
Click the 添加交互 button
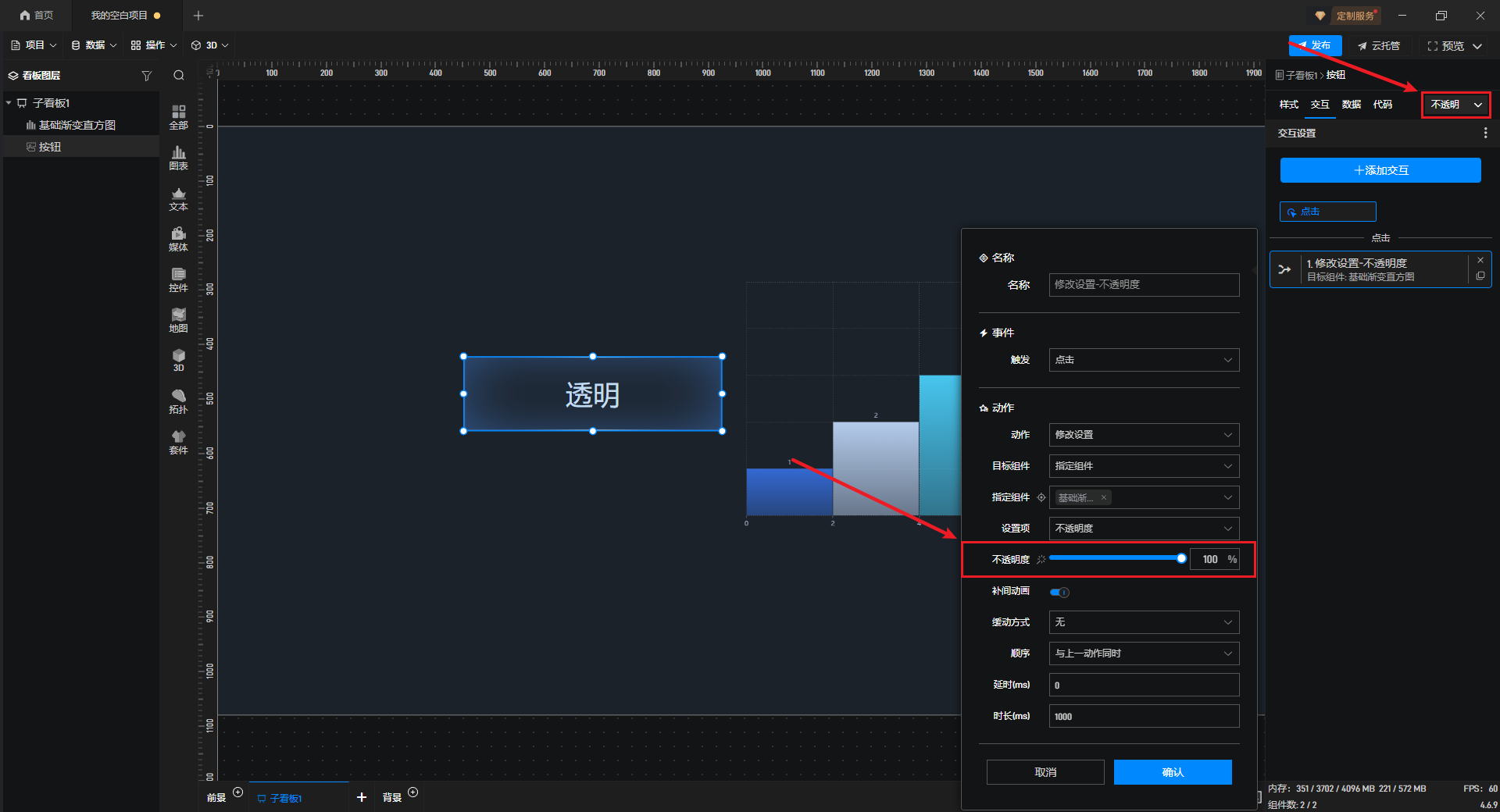(x=1380, y=170)
